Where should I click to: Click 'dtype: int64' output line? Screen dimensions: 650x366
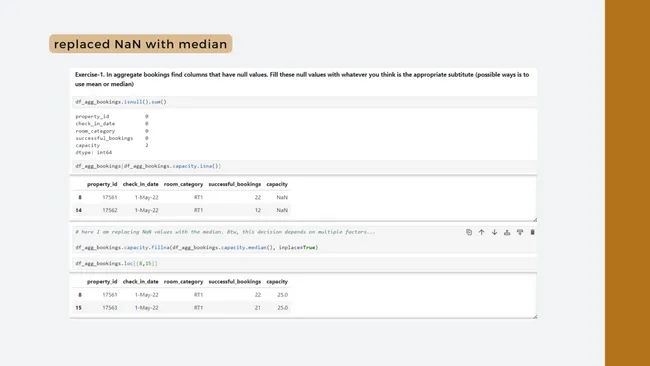[x=94, y=153]
